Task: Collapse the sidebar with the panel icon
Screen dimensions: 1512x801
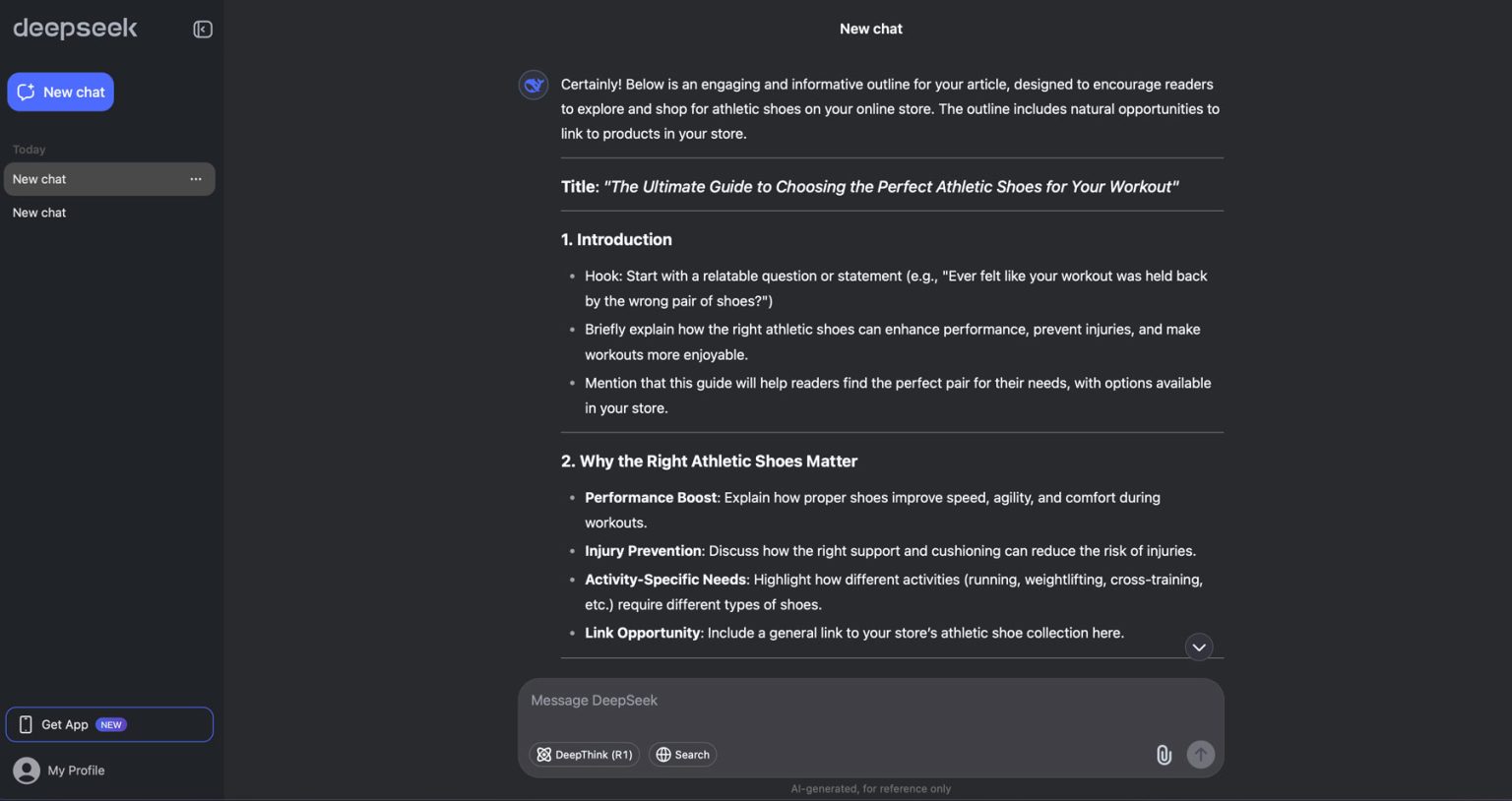Action: coord(203,30)
